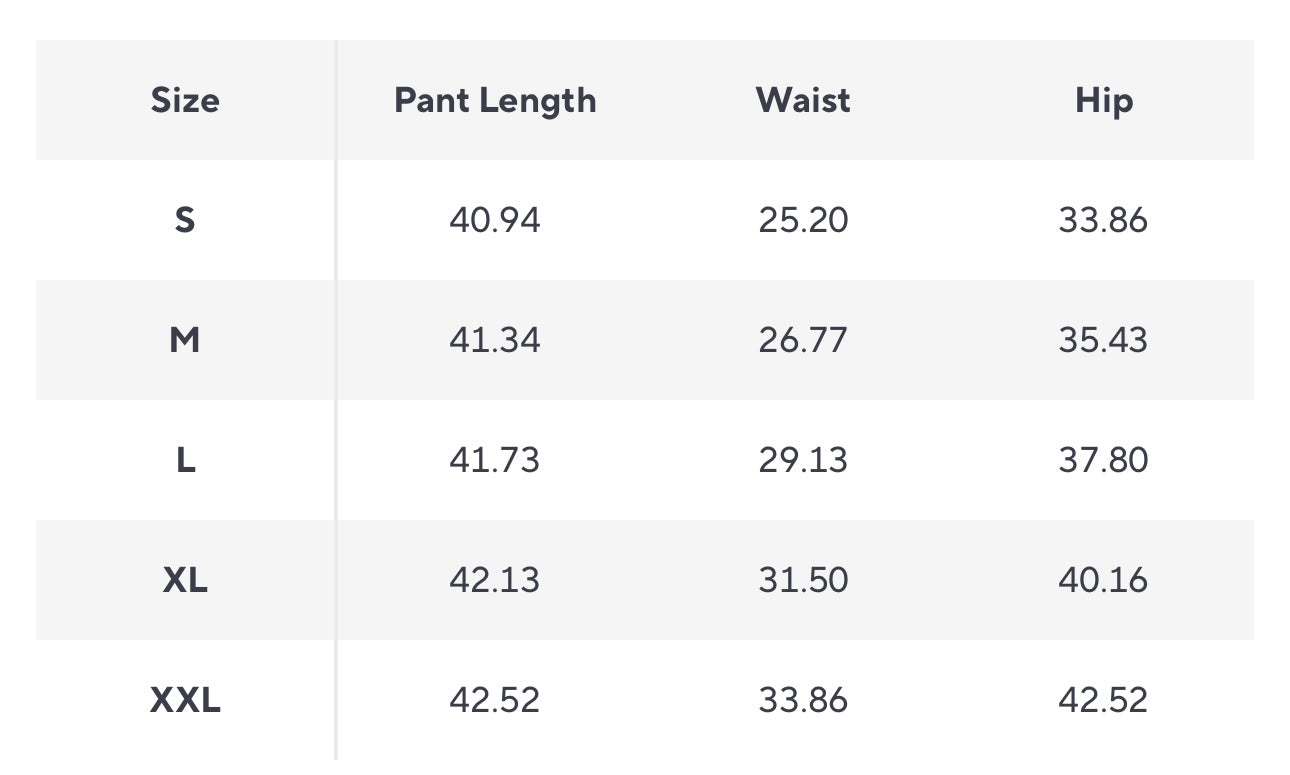
Task: Click the Waist column header
Action: [x=803, y=100]
